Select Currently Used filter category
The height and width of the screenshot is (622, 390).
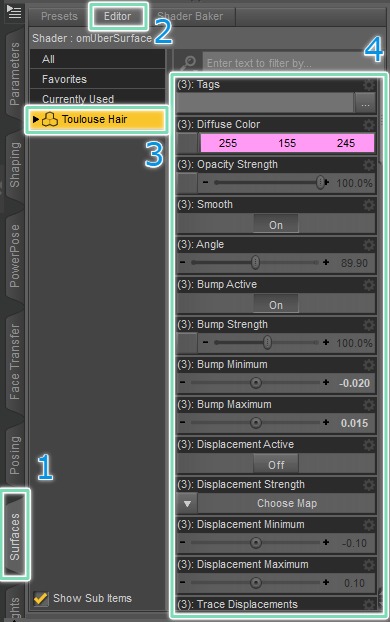(98, 98)
